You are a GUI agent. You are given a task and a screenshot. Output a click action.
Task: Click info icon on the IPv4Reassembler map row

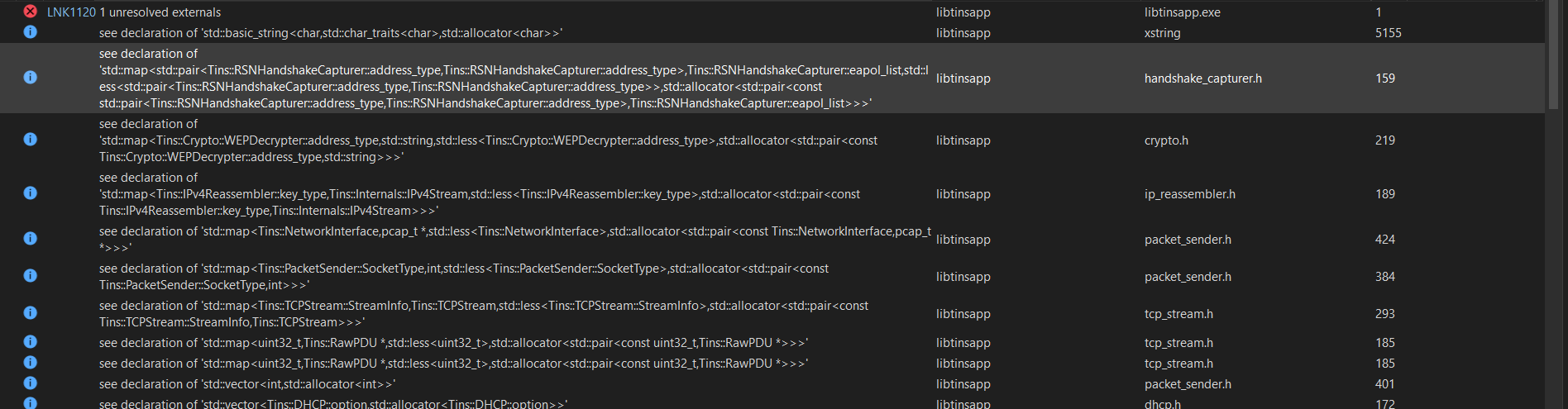[30, 193]
